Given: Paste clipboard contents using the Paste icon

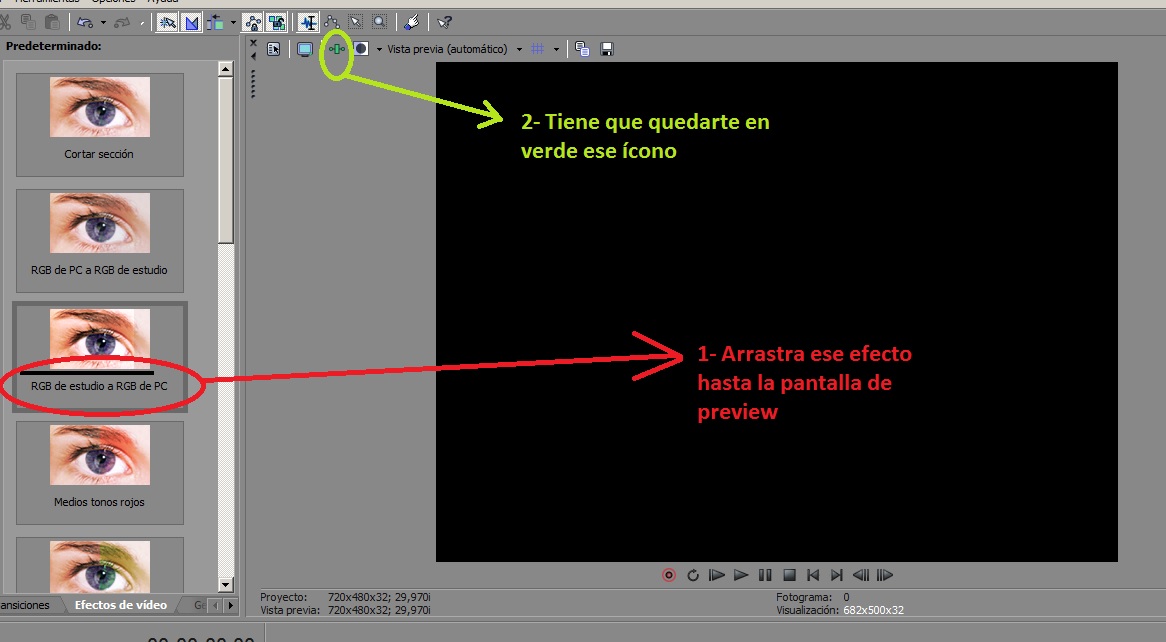Looking at the screenshot, I should [51, 22].
